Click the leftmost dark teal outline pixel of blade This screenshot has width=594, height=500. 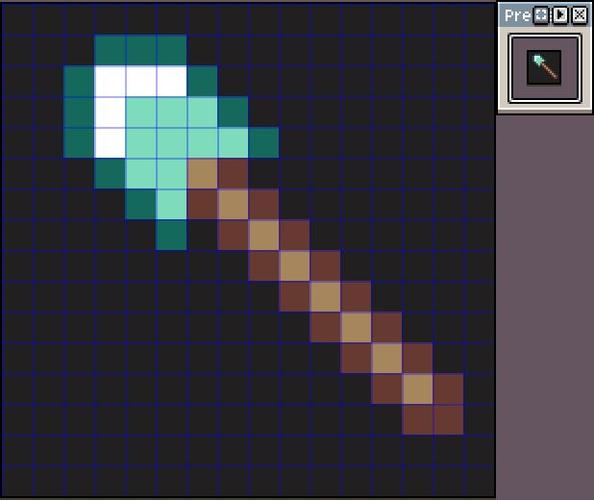(79, 112)
